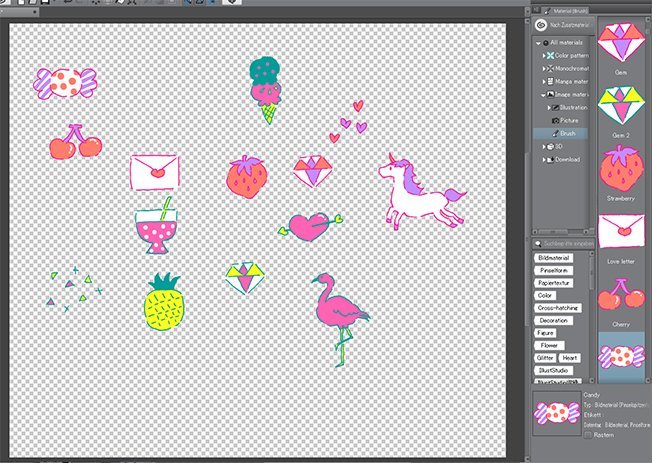The height and width of the screenshot is (463, 652).
Task: Select the Cherry brush thumbnail
Action: pos(621,294)
